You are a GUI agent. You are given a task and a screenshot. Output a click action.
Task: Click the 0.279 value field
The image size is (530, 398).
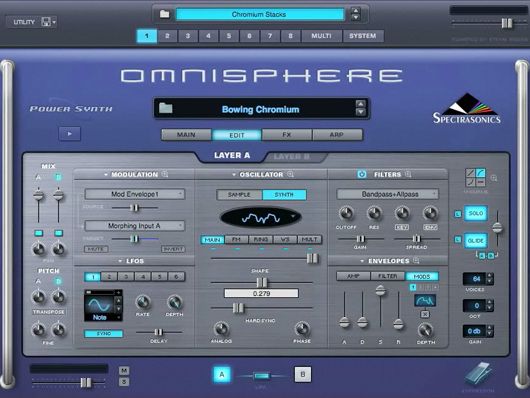tap(261, 293)
